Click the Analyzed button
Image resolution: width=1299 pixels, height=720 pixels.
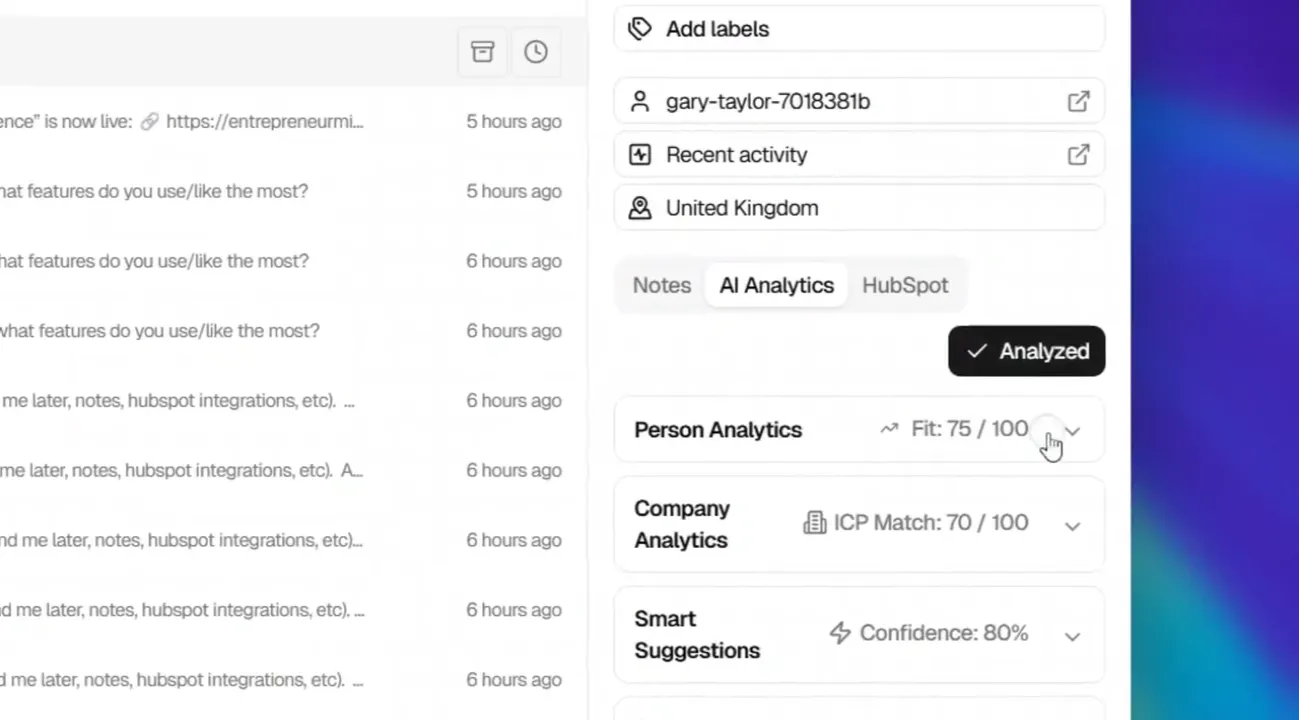(x=1026, y=351)
